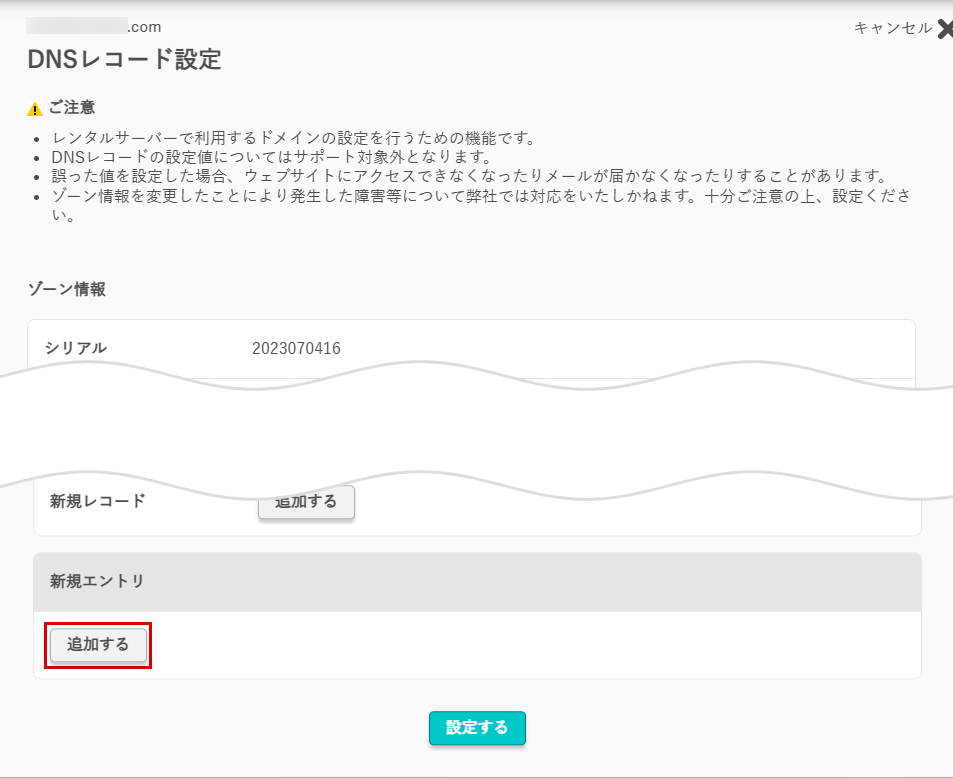Click the 追加する button beside 新規レコード
The height and width of the screenshot is (778, 953).
click(x=306, y=503)
